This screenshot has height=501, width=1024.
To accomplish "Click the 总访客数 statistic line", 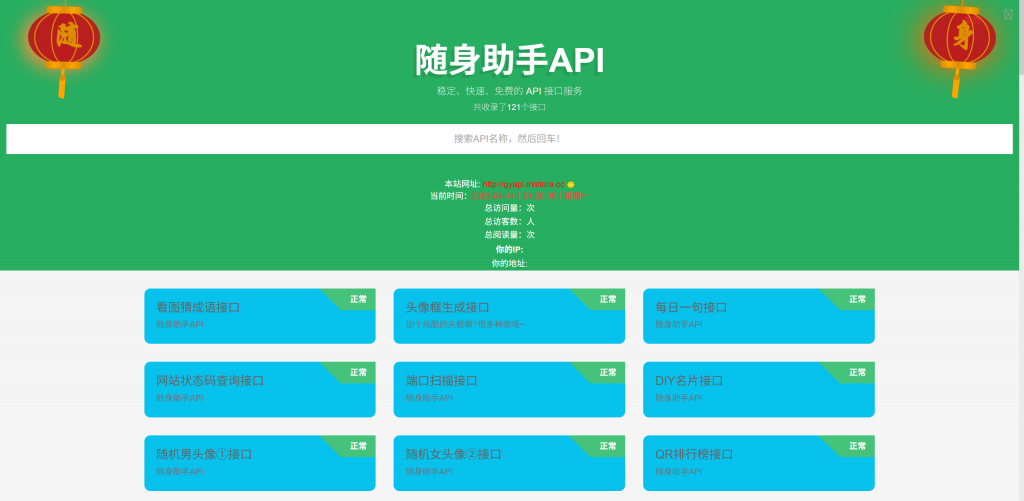I will [509, 221].
